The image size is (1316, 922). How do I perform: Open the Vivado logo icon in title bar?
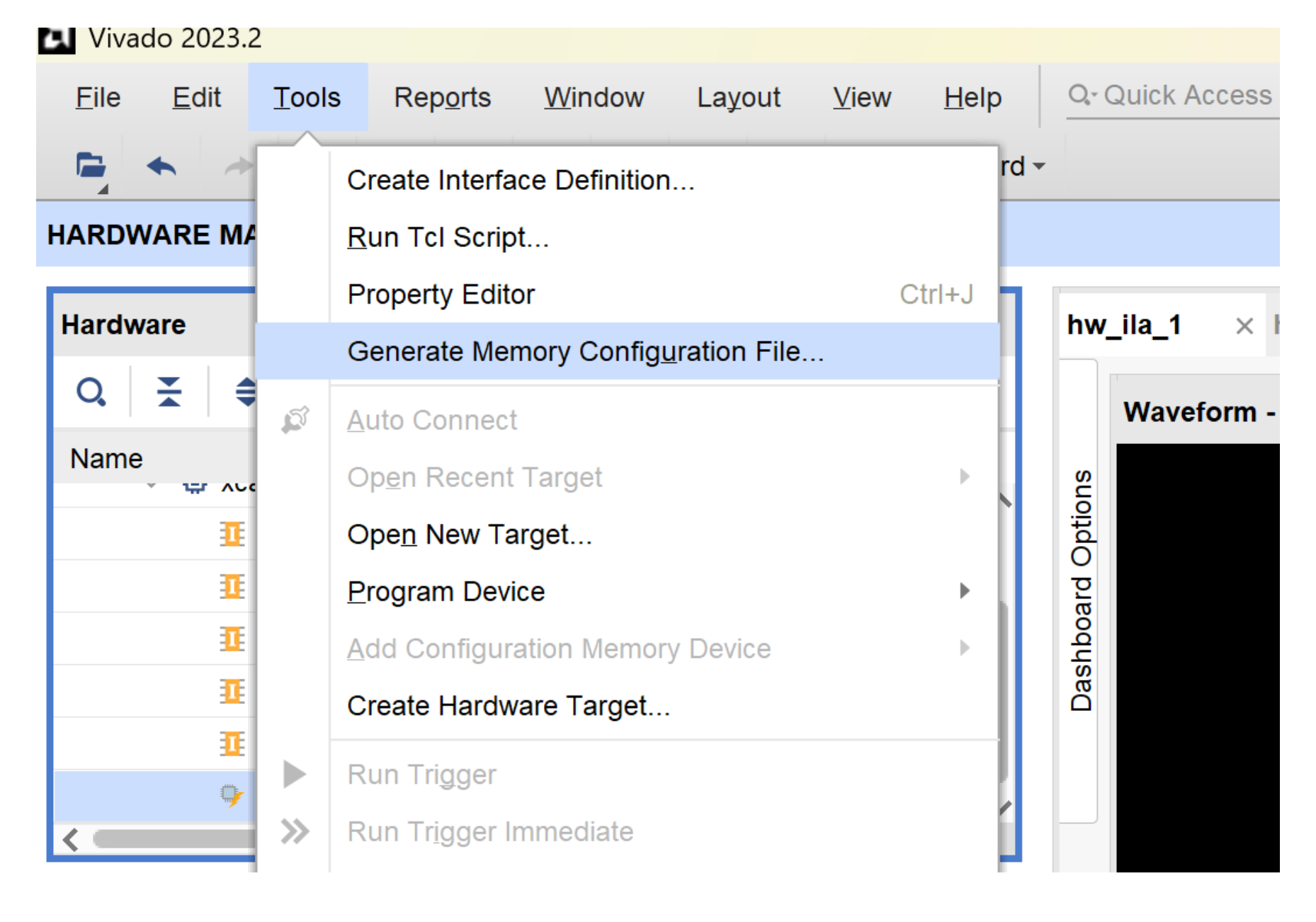tap(57, 40)
